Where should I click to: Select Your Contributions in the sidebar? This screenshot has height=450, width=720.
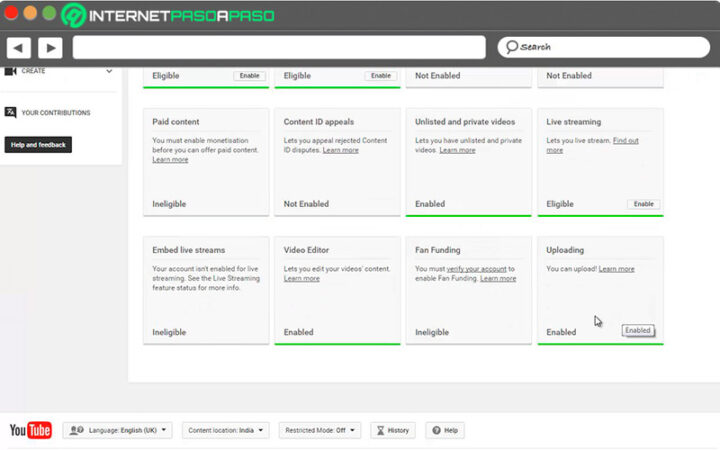point(55,113)
